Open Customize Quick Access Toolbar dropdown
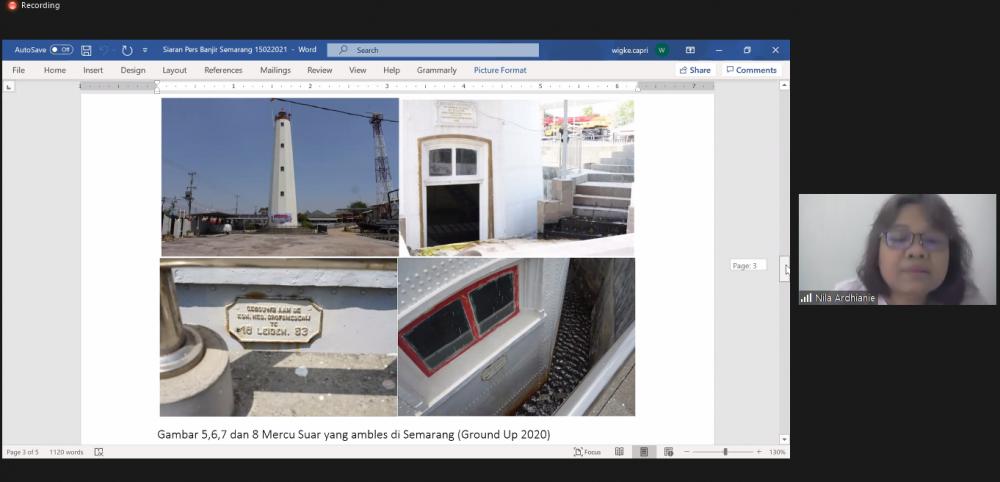Screen dimensions: 1000x482 tap(145, 50)
